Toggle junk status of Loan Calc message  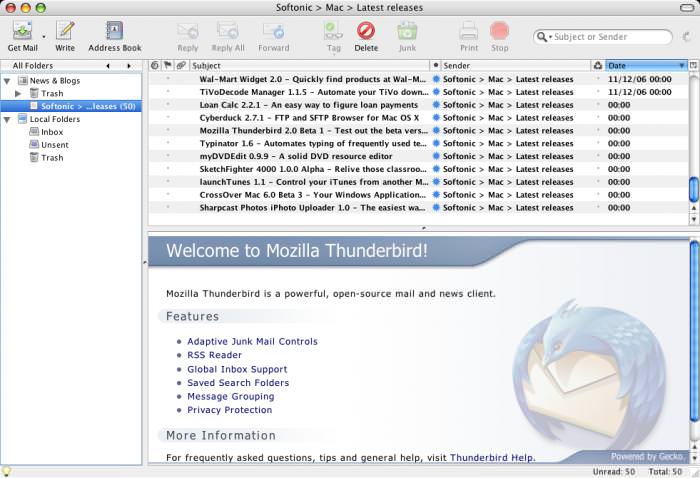tap(598, 105)
